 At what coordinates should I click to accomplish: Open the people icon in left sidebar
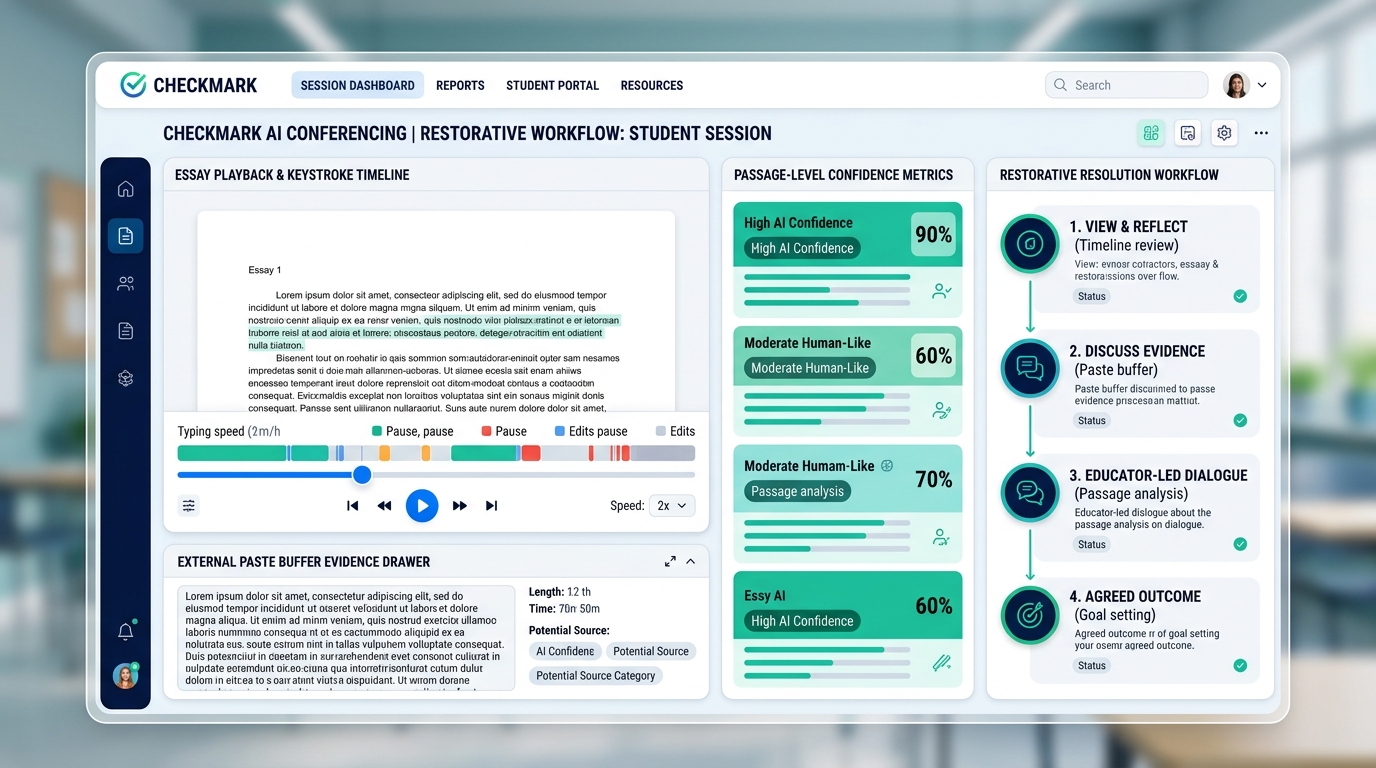click(125, 284)
